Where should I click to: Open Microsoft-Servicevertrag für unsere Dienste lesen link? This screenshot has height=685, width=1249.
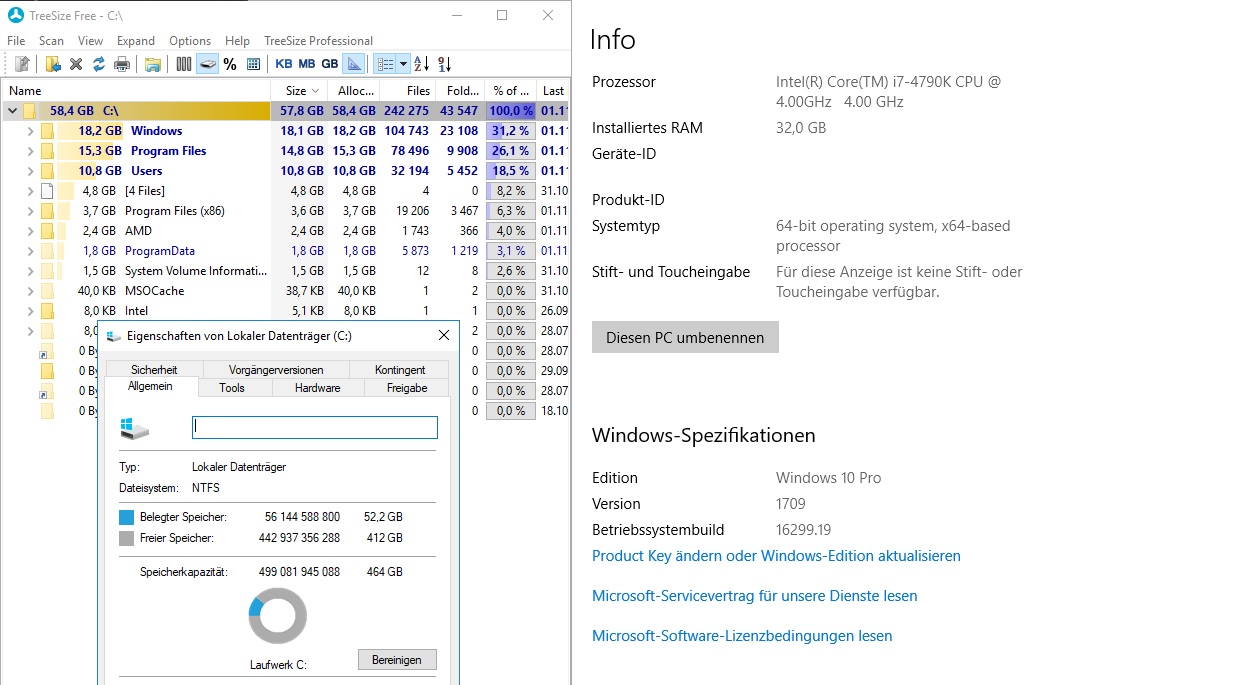pos(755,596)
